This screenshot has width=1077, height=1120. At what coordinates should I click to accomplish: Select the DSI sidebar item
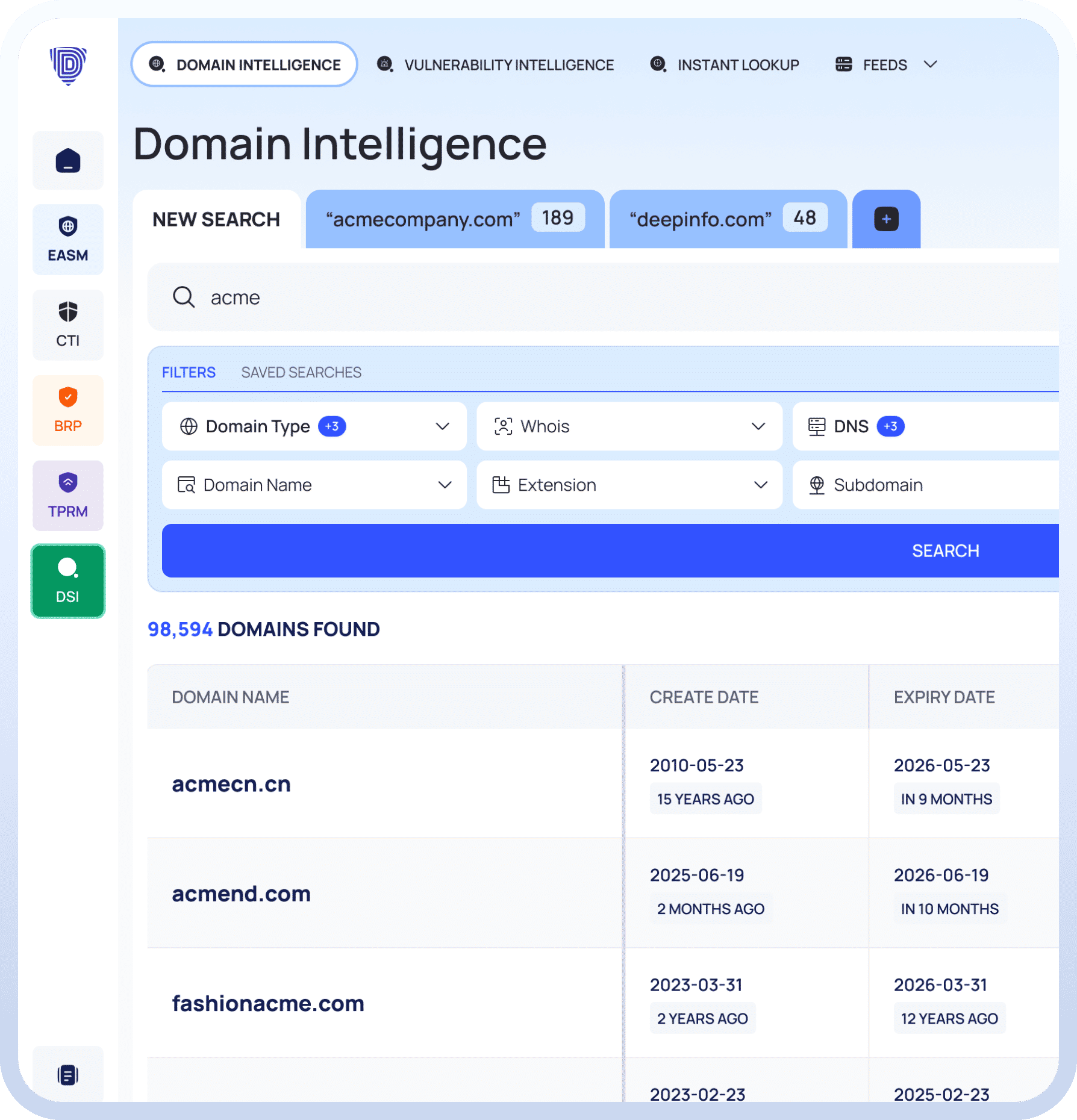[68, 581]
